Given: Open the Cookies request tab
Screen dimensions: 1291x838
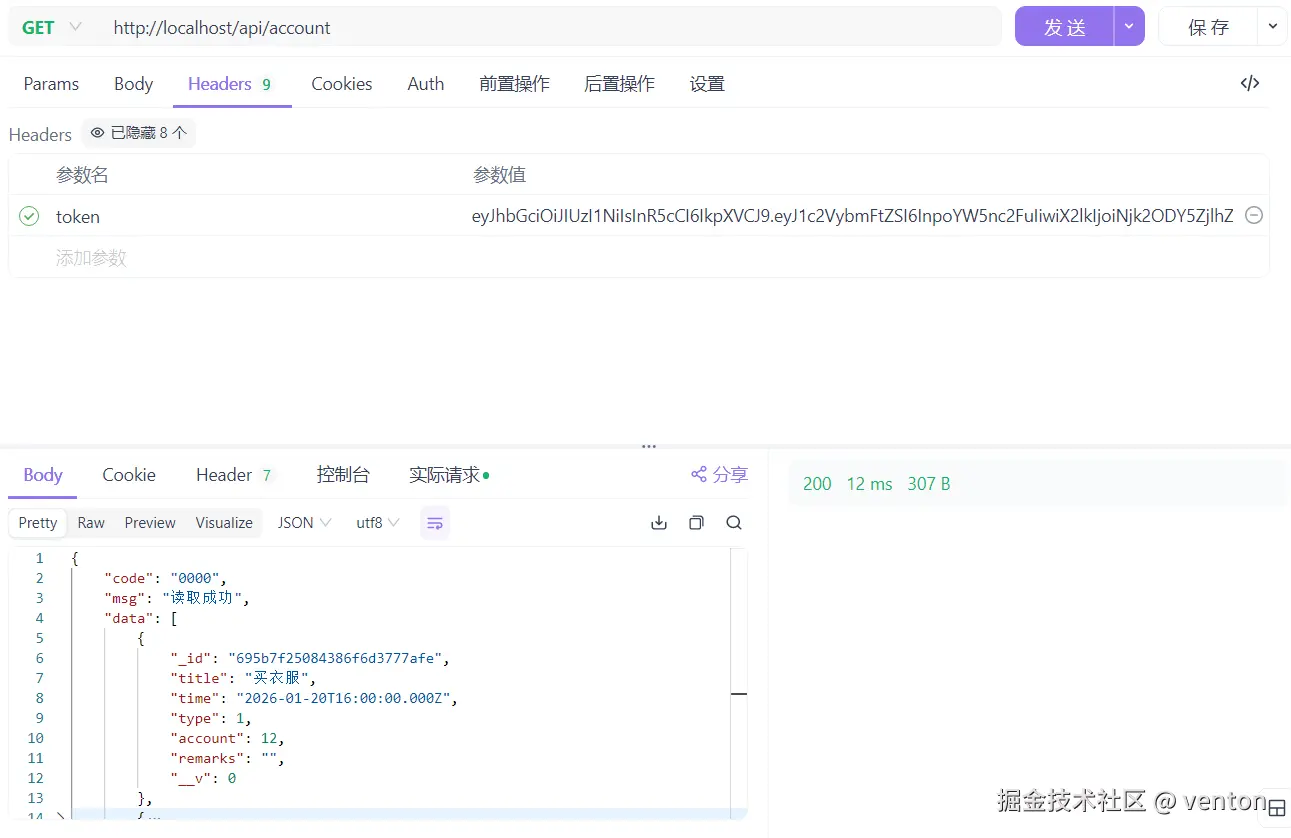Looking at the screenshot, I should [x=342, y=84].
